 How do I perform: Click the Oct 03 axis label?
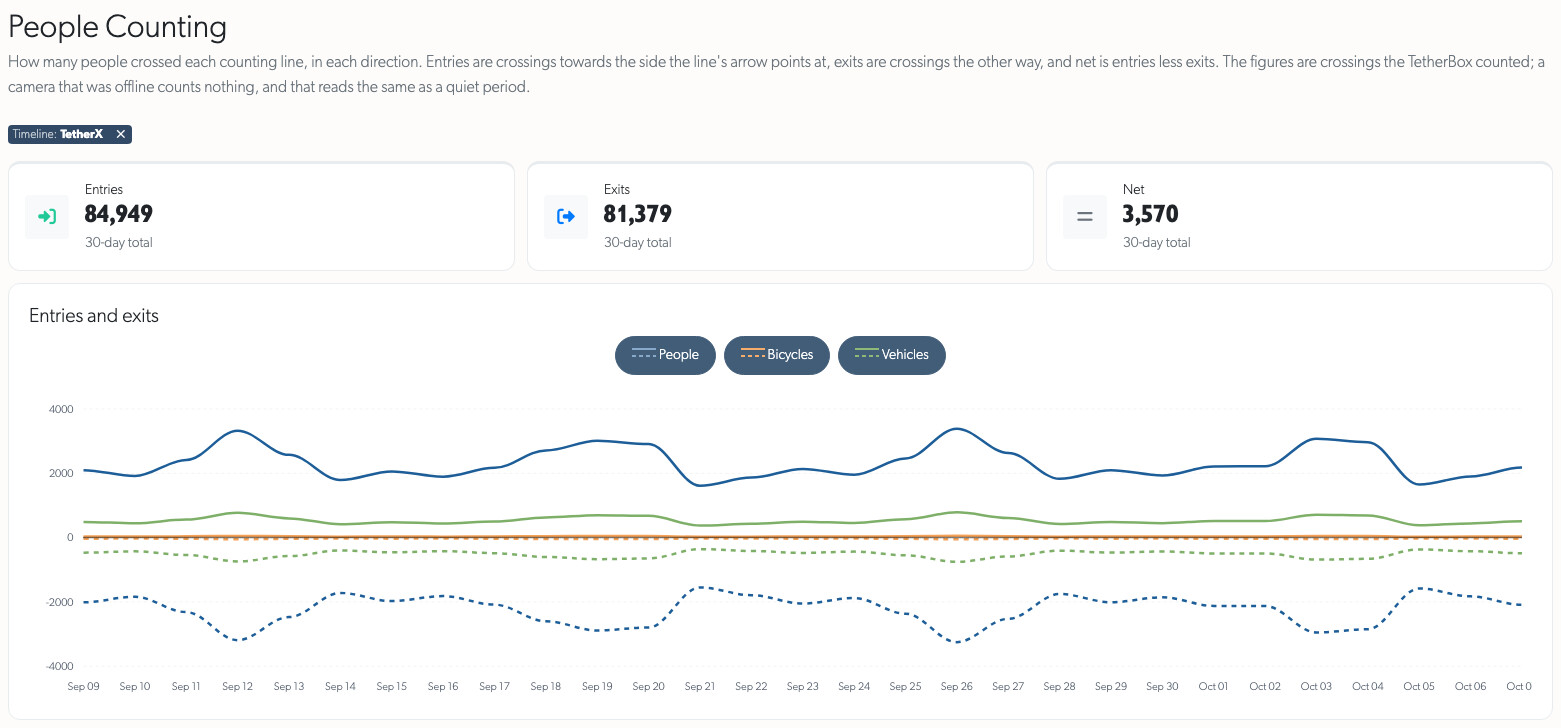point(1316,687)
